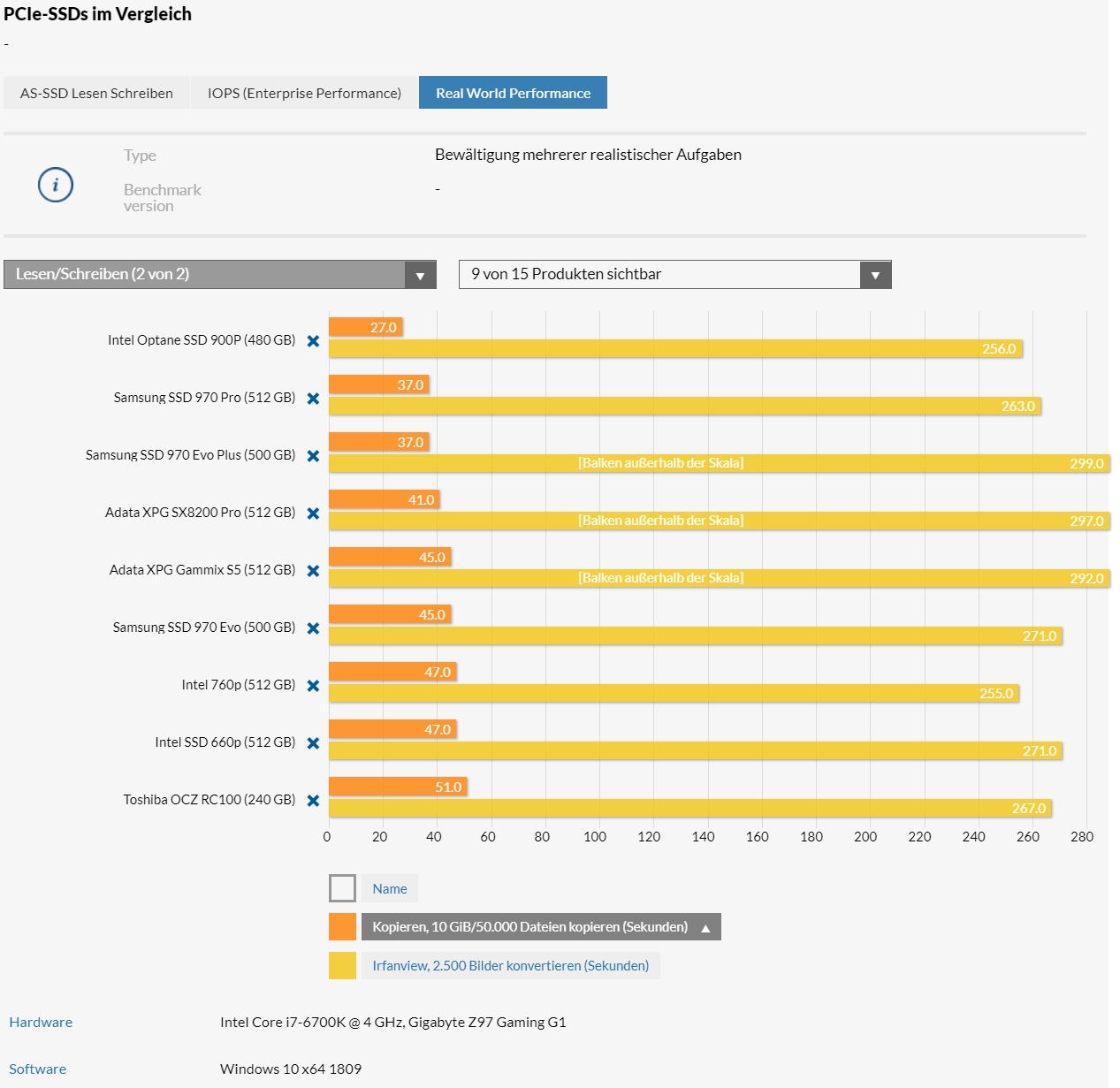This screenshot has height=1088, width=1120.
Task: Open the Hardware link
Action: (x=41, y=1022)
